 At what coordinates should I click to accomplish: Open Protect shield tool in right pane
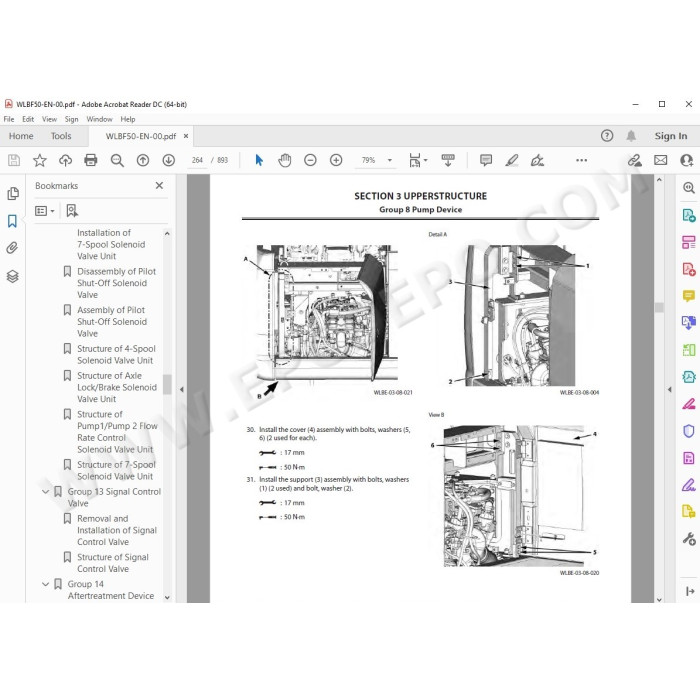tap(688, 431)
